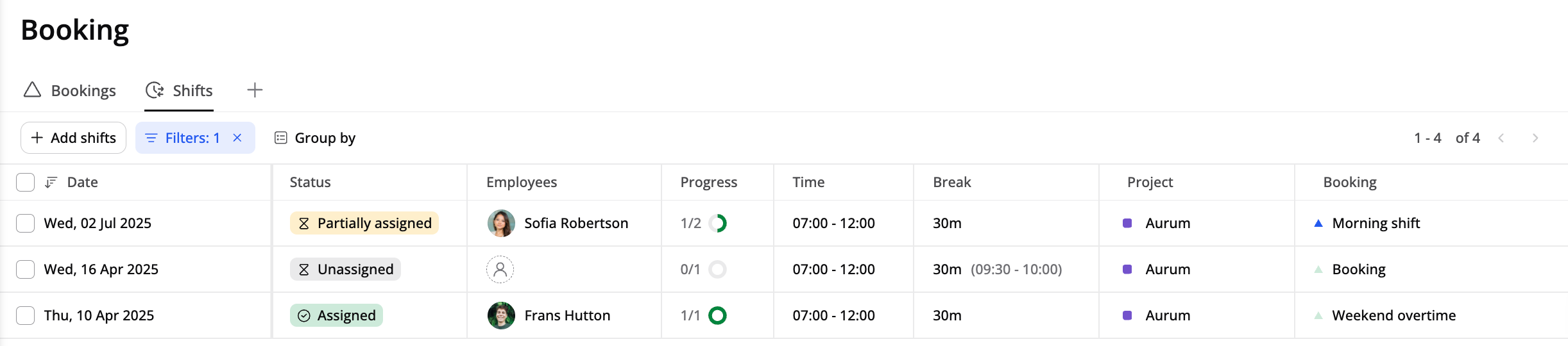
Task: Check the box for Wed, 02 Jul 2025
Action: coord(25,224)
